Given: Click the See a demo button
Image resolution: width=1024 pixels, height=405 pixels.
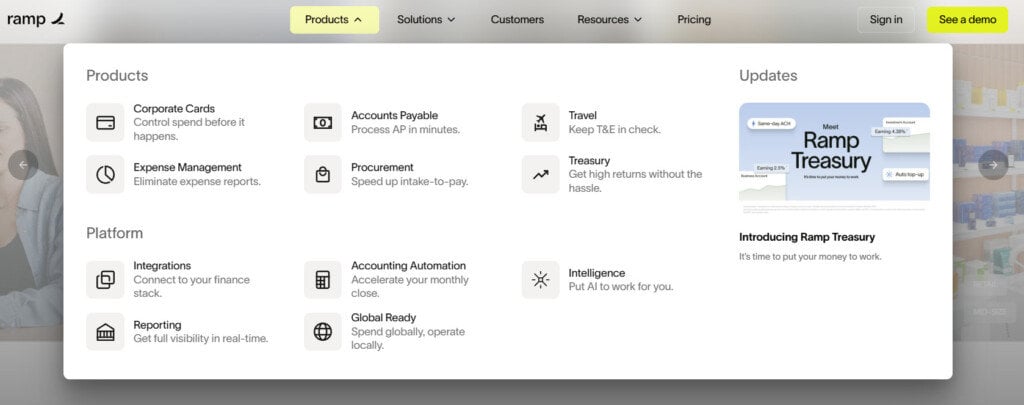Looking at the screenshot, I should coord(967,20).
